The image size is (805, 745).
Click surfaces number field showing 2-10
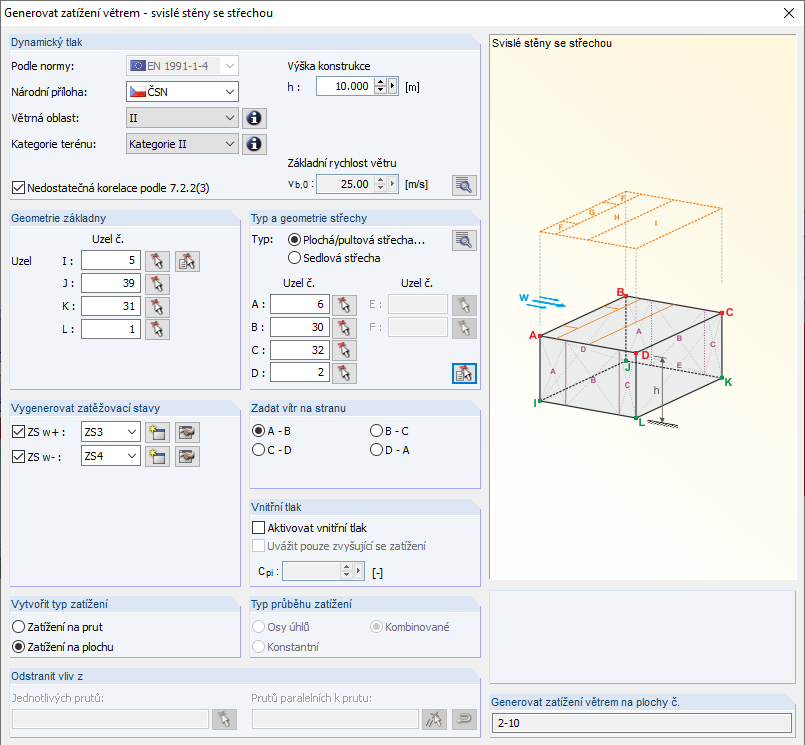click(x=642, y=723)
